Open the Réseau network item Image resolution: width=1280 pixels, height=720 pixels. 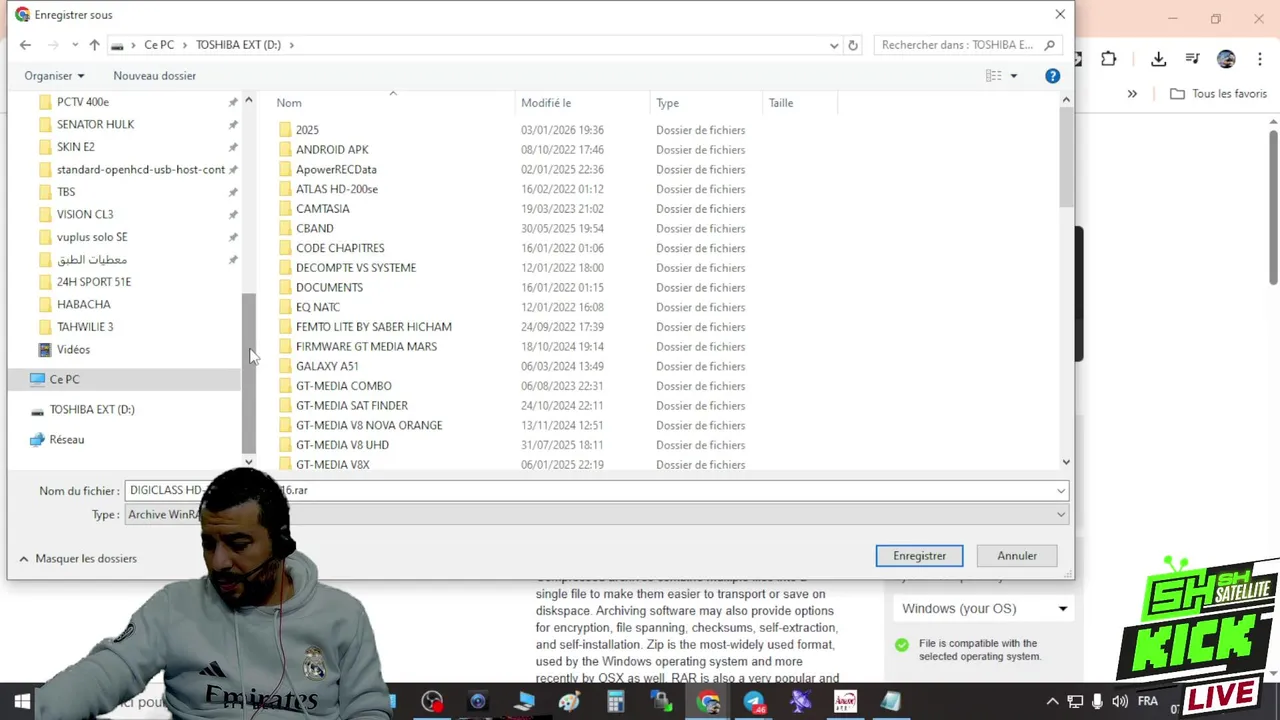coord(66,440)
